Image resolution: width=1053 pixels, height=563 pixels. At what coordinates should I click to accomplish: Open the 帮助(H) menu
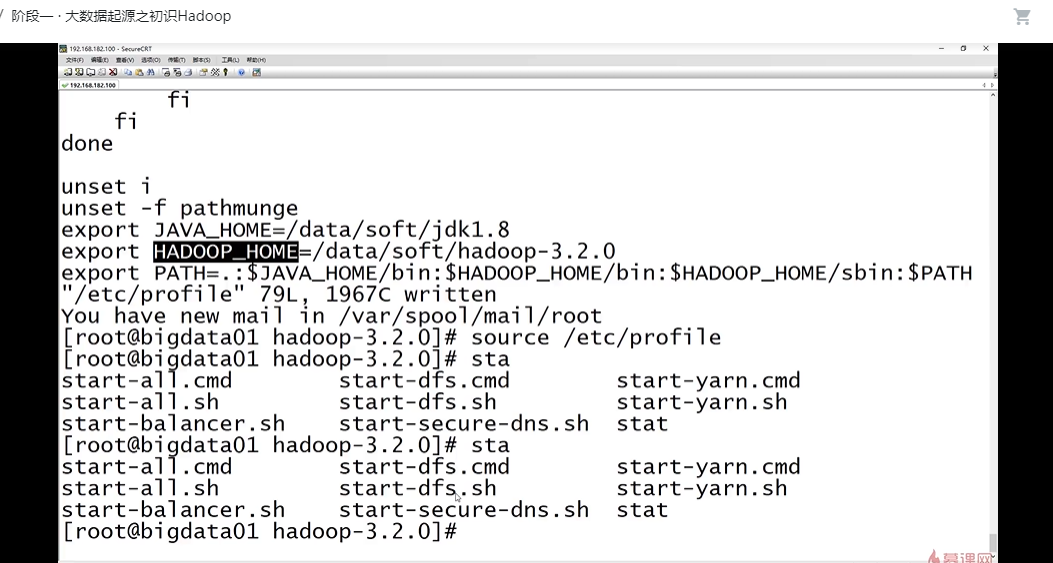256,60
